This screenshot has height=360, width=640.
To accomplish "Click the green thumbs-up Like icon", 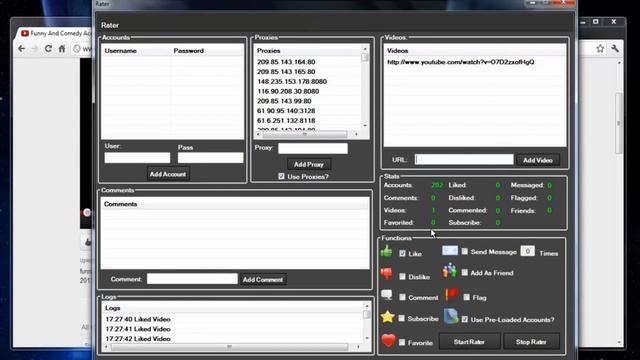I will (386, 251).
